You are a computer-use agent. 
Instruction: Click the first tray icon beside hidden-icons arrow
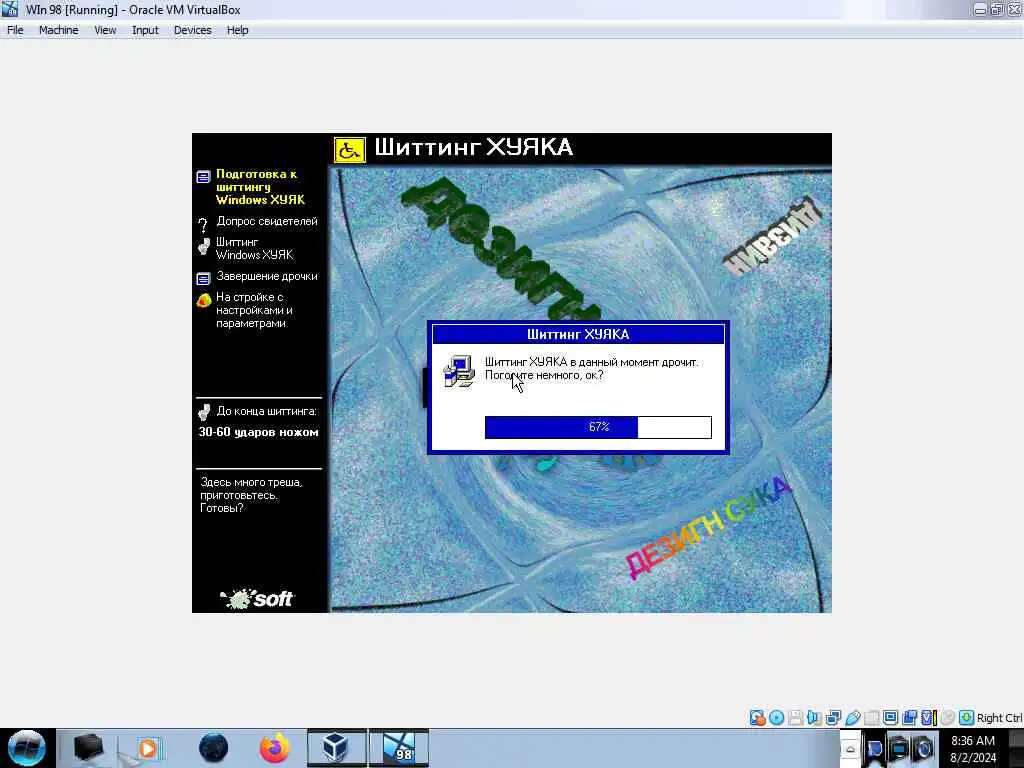(x=874, y=748)
